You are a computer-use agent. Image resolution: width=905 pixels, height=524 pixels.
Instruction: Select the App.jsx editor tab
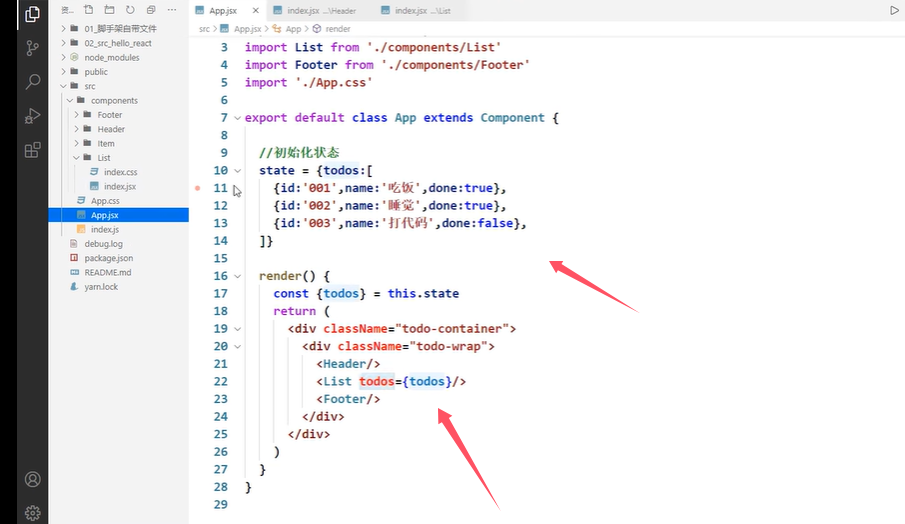tap(223, 10)
